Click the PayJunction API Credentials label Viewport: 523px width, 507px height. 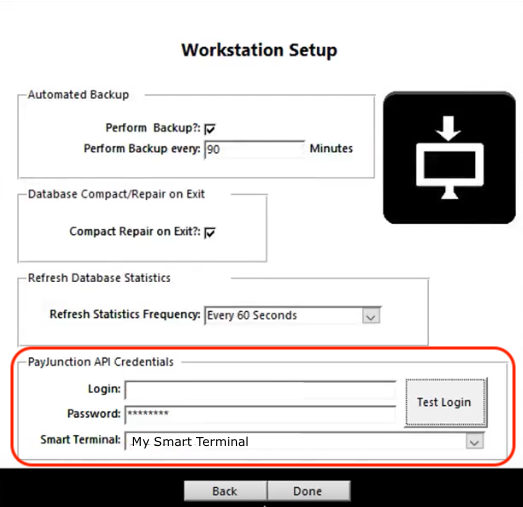tap(101, 362)
